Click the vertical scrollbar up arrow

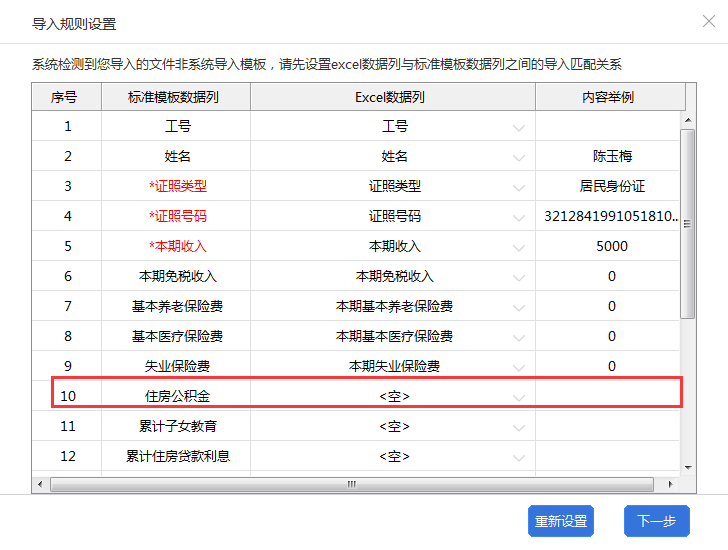(x=688, y=120)
